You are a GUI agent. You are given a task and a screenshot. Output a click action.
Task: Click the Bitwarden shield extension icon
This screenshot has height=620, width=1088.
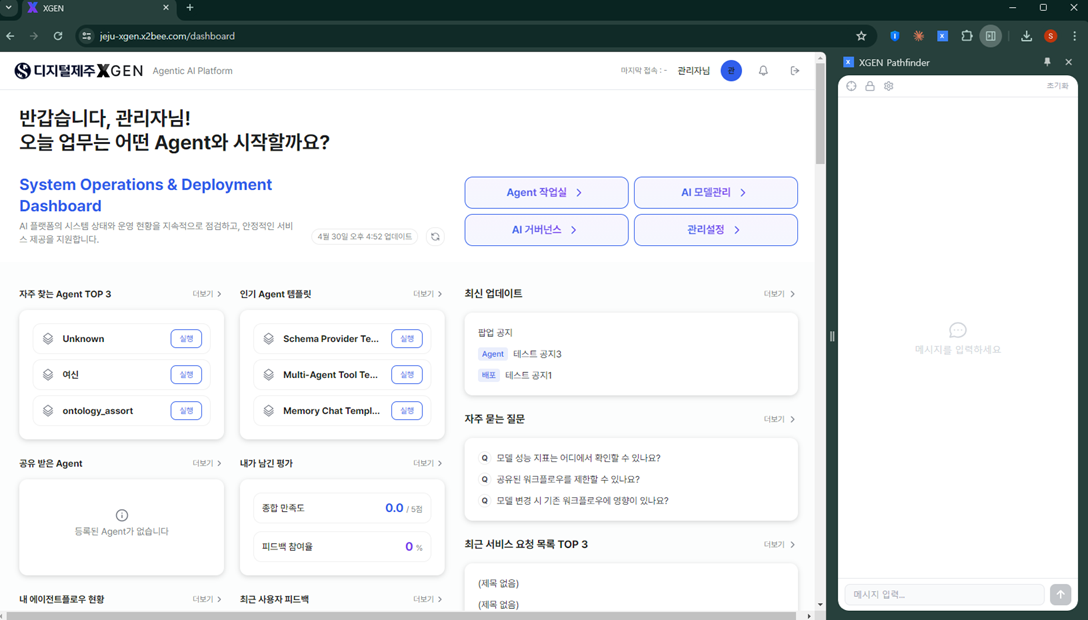pos(894,36)
